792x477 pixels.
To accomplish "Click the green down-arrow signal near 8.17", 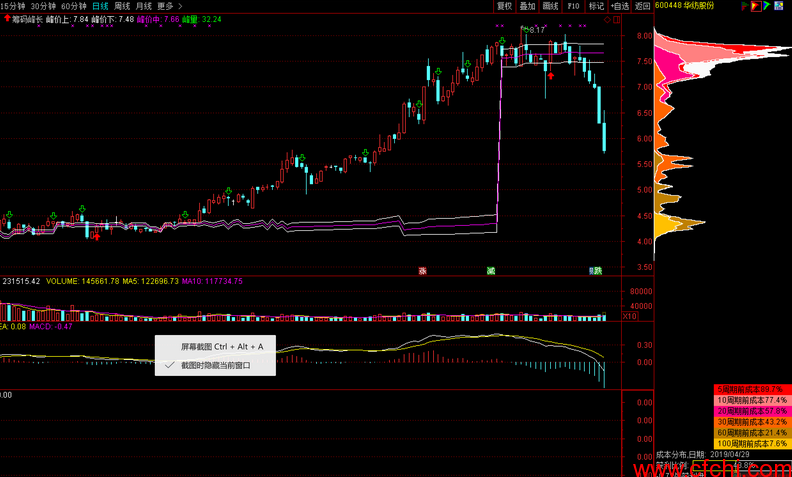I will click(x=526, y=30).
